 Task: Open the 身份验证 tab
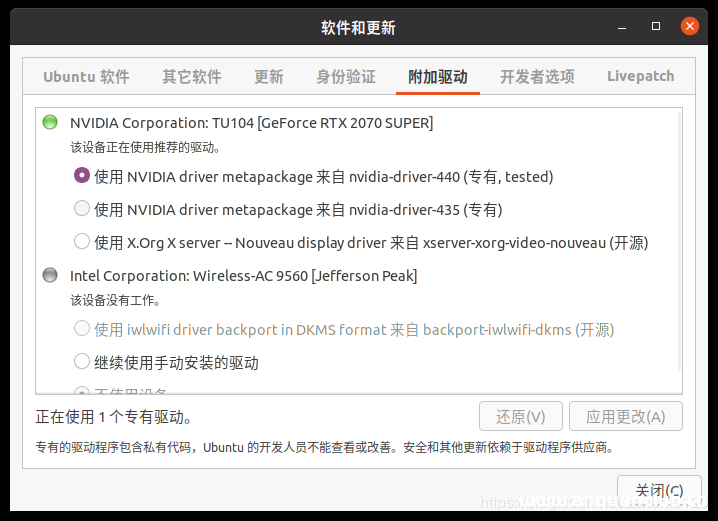[x=346, y=76]
